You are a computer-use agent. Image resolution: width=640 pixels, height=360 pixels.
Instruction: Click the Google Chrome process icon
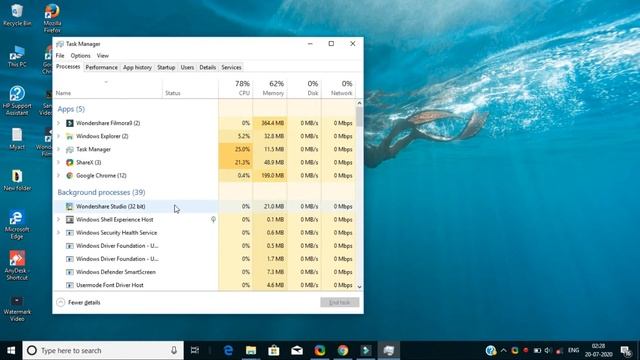pos(70,176)
